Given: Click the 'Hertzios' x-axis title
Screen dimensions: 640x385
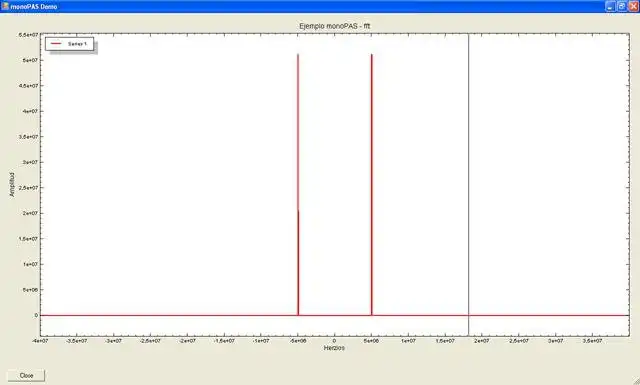Looking at the screenshot, I should coord(334,348).
